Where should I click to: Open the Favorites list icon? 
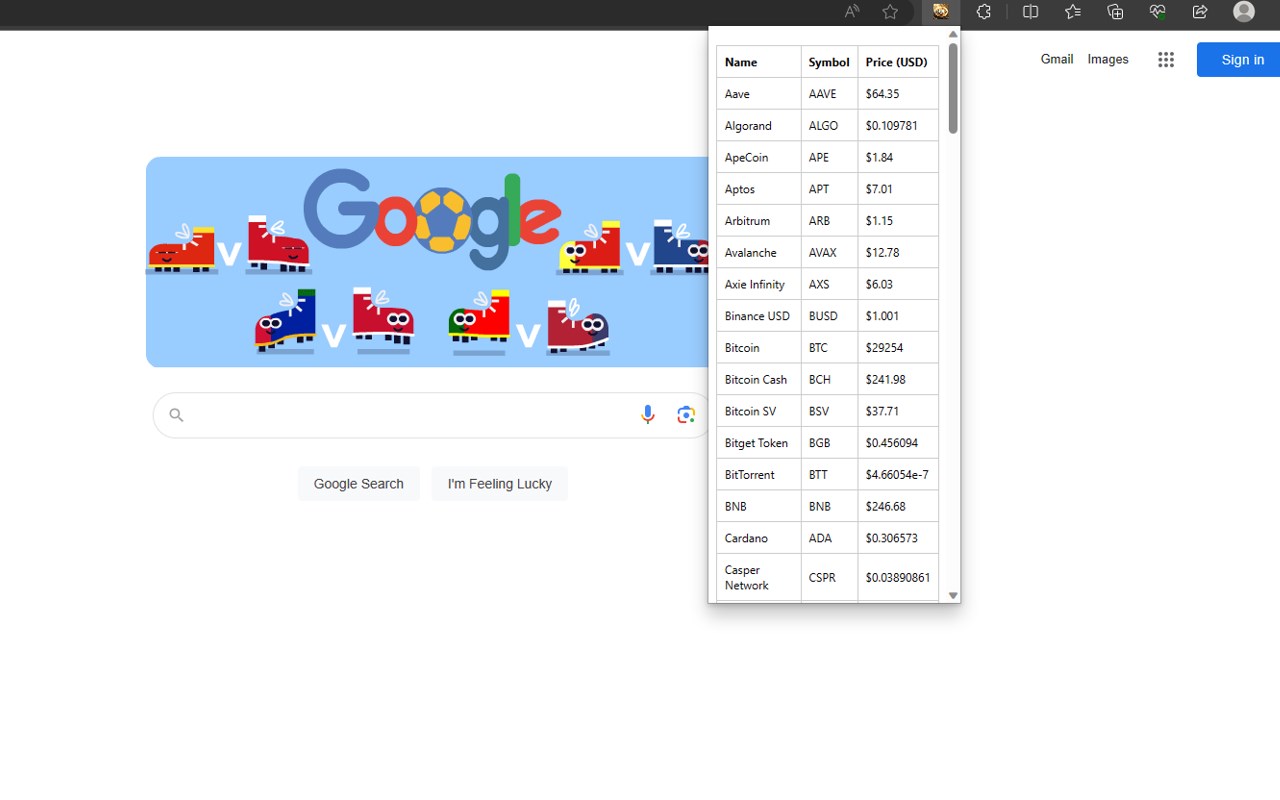[x=1073, y=12]
